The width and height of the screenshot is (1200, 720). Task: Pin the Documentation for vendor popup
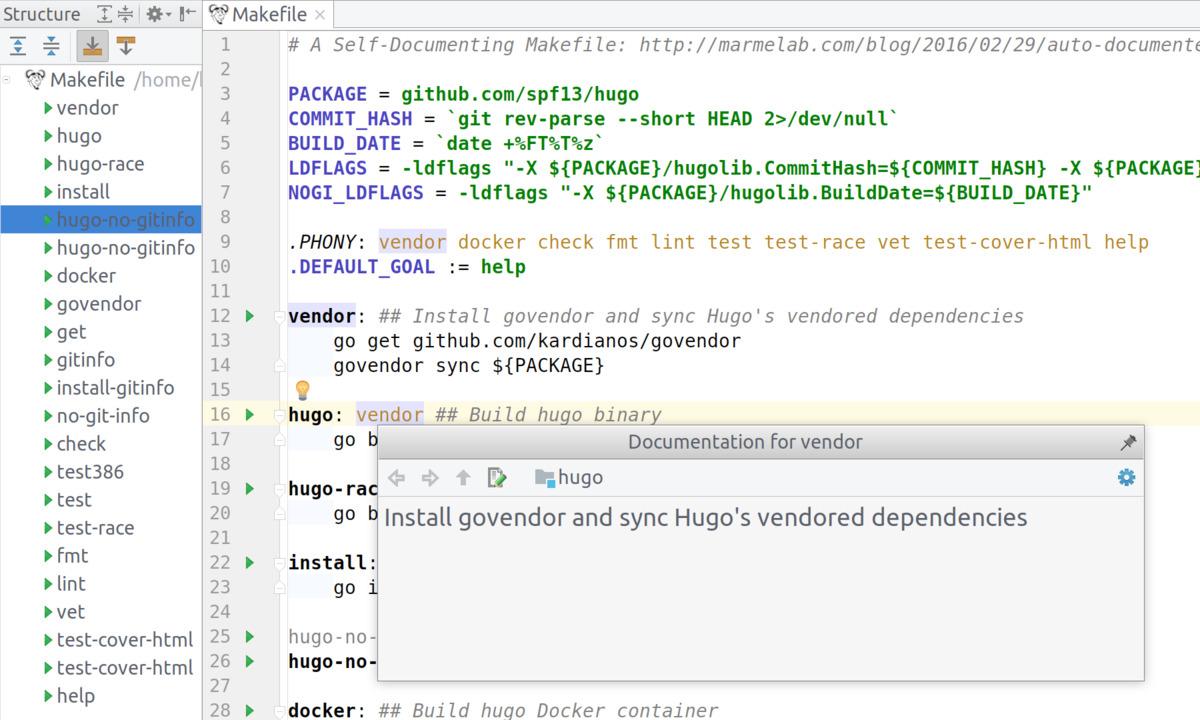[1128, 442]
